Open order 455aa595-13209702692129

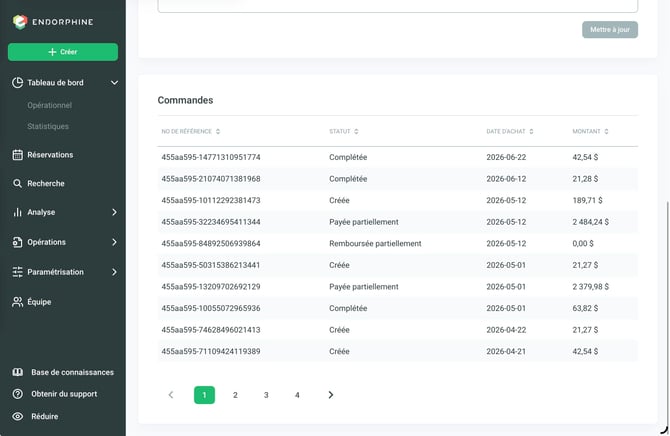click(x=211, y=287)
